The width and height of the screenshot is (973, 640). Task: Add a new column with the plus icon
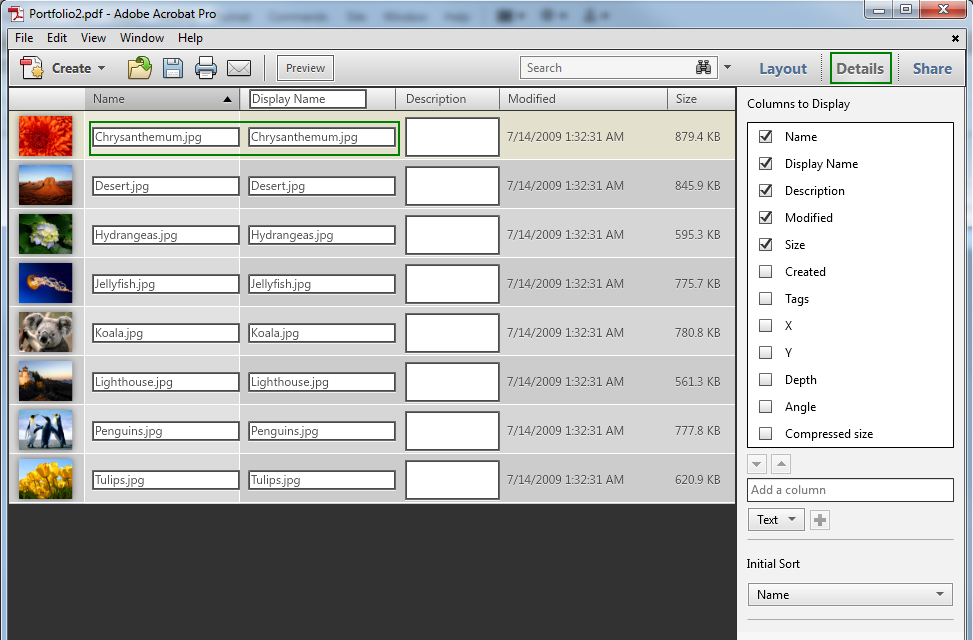tap(819, 519)
